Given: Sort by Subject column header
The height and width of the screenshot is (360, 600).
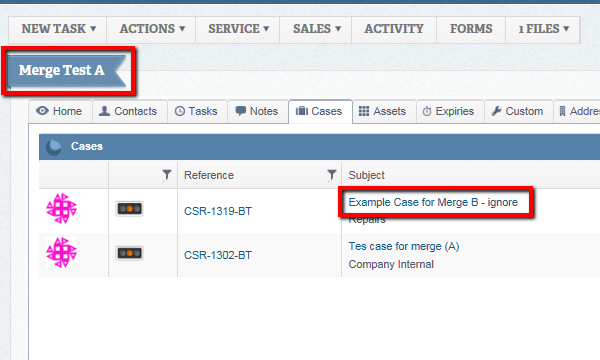Looking at the screenshot, I should coord(366,175).
